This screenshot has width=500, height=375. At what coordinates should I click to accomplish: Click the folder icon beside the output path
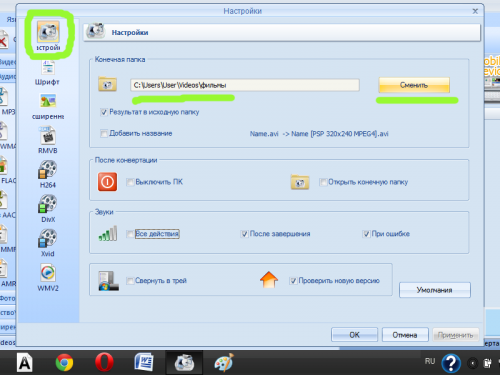[x=107, y=84]
